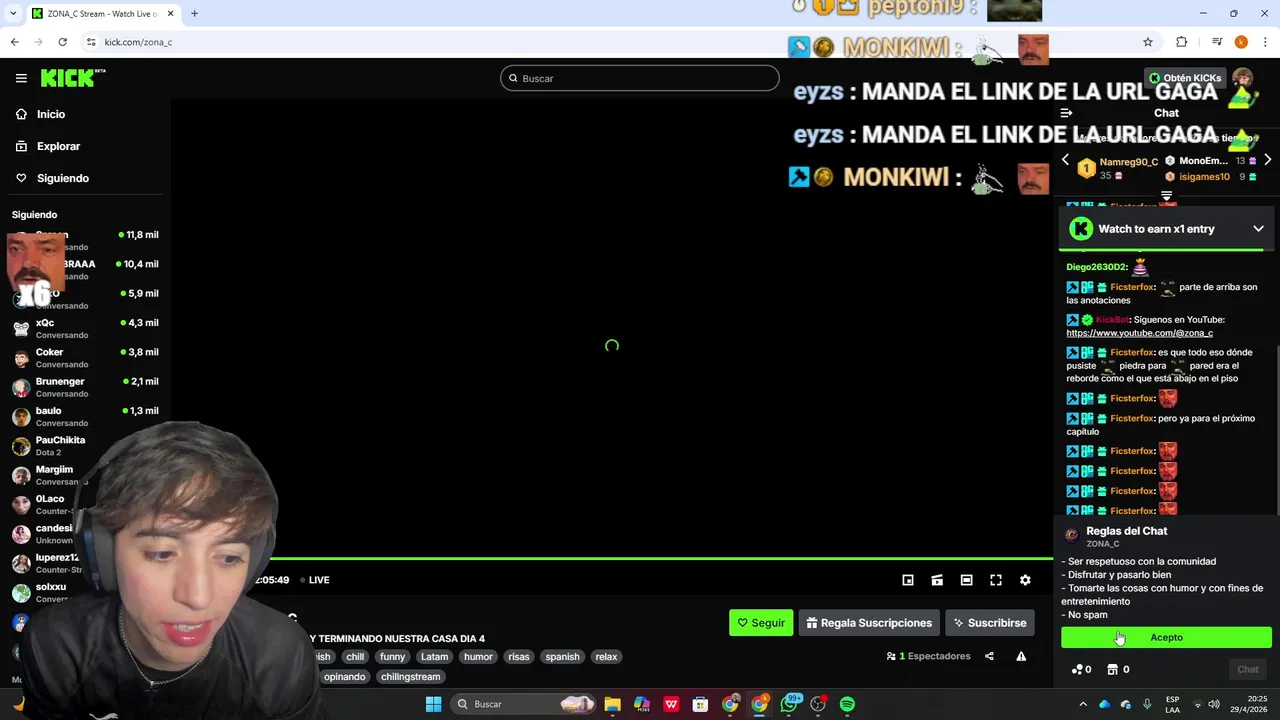Viewport: 1280px width, 720px height.
Task: Open WhatsApp from the taskbar
Action: point(789,704)
